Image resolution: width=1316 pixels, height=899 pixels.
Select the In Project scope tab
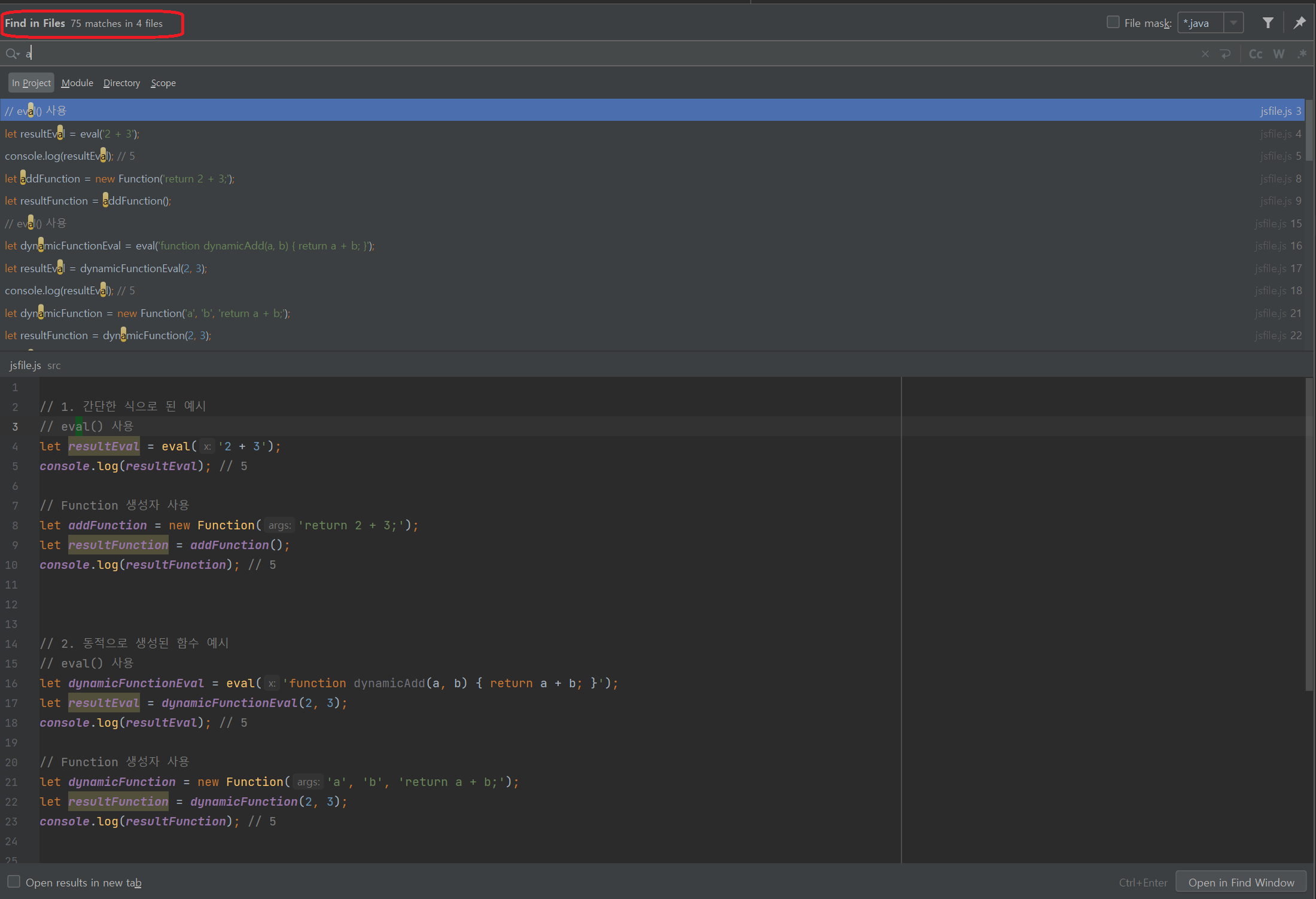pyautogui.click(x=31, y=83)
